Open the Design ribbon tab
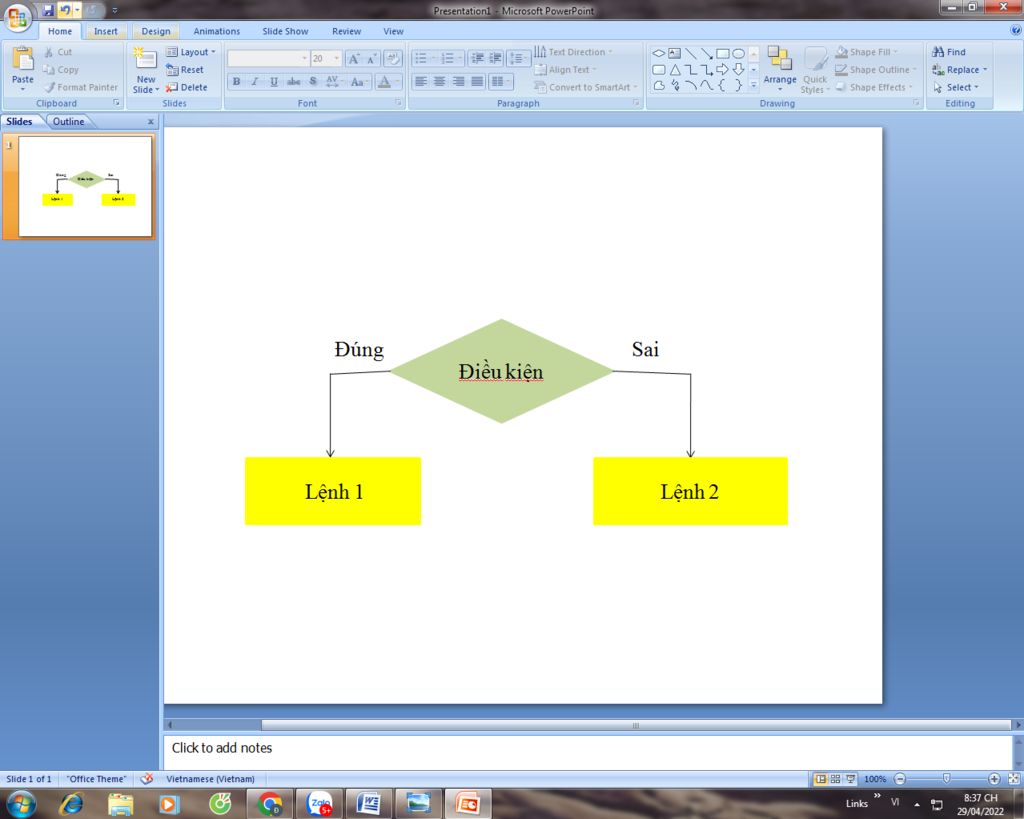The image size is (1024, 819). pyautogui.click(x=156, y=31)
